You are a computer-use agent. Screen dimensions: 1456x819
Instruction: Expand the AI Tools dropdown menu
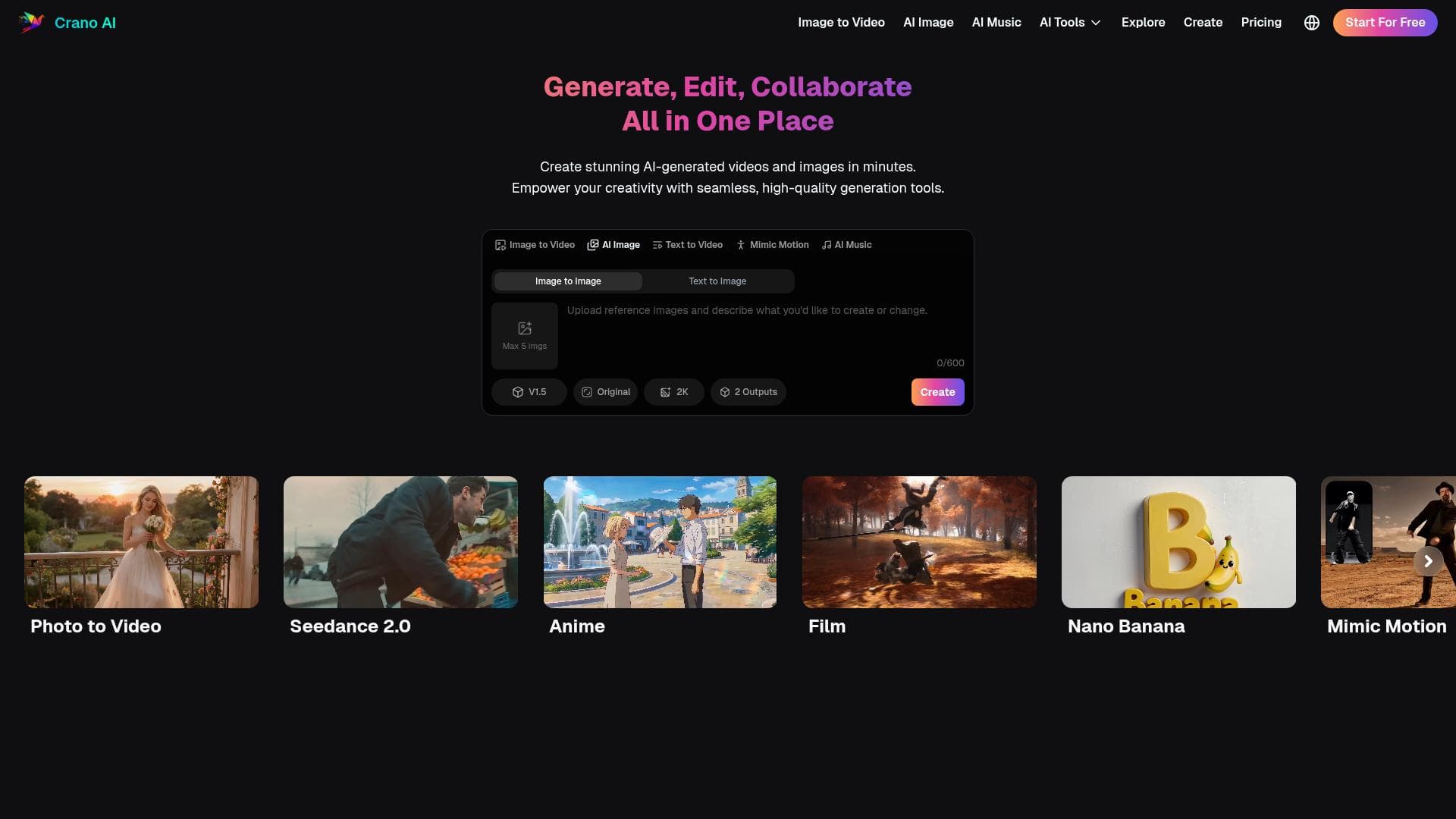click(x=1069, y=23)
